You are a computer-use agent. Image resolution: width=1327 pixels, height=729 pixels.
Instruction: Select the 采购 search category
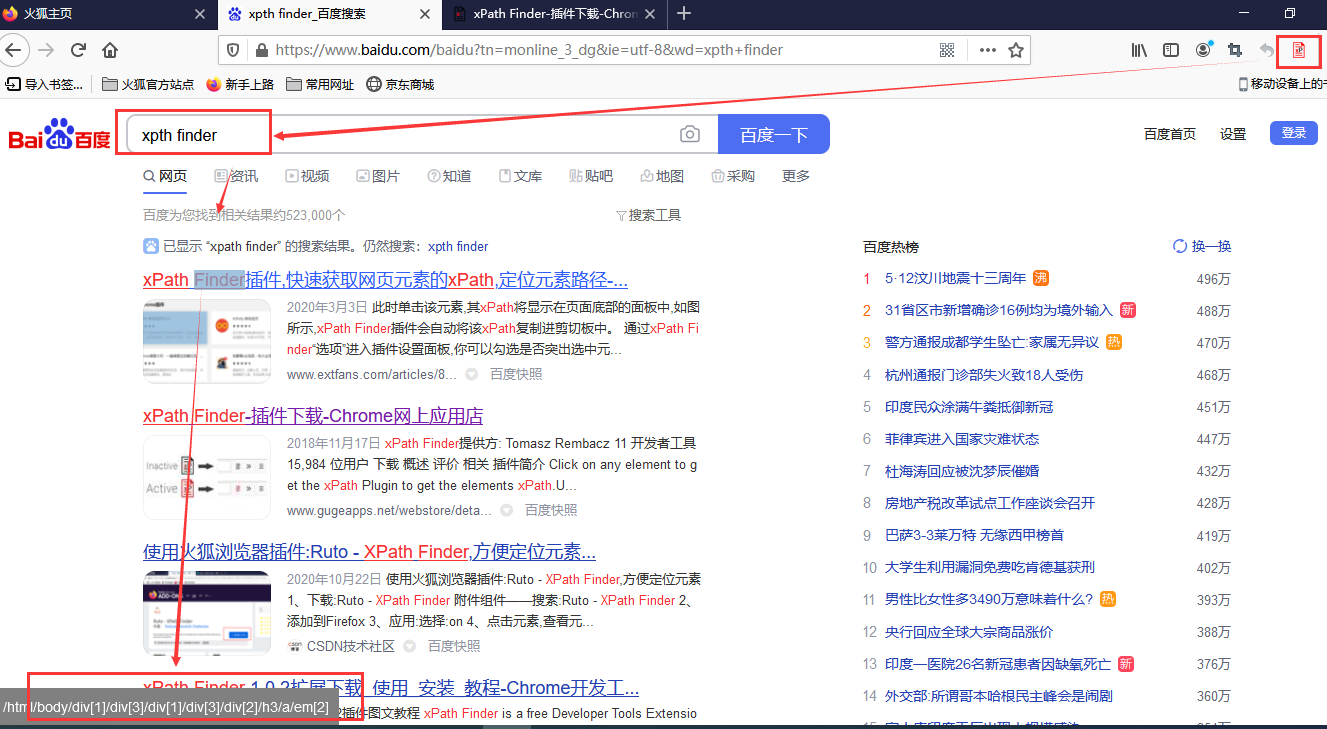click(733, 176)
